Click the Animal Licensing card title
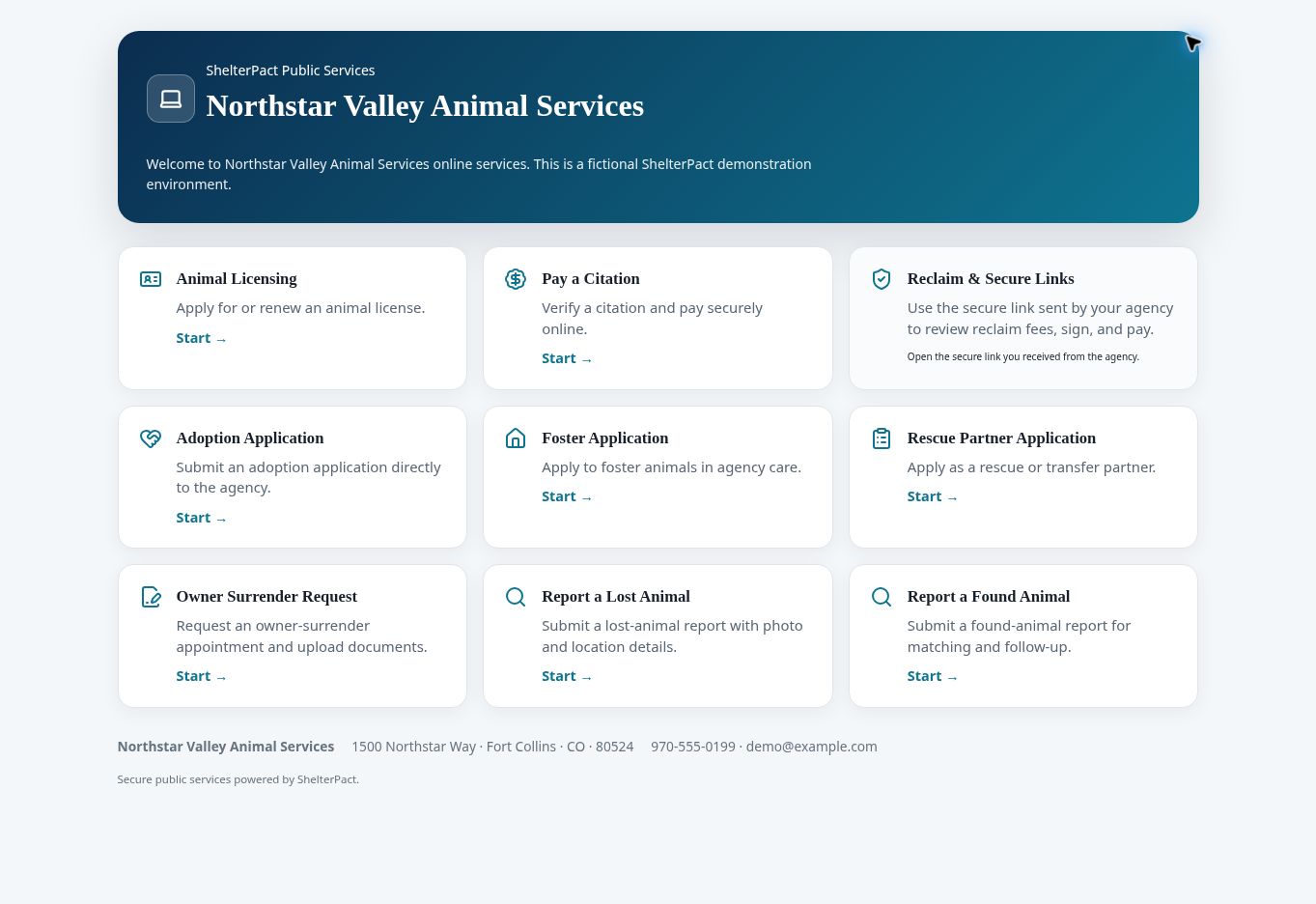This screenshot has width=1316, height=904. (237, 279)
